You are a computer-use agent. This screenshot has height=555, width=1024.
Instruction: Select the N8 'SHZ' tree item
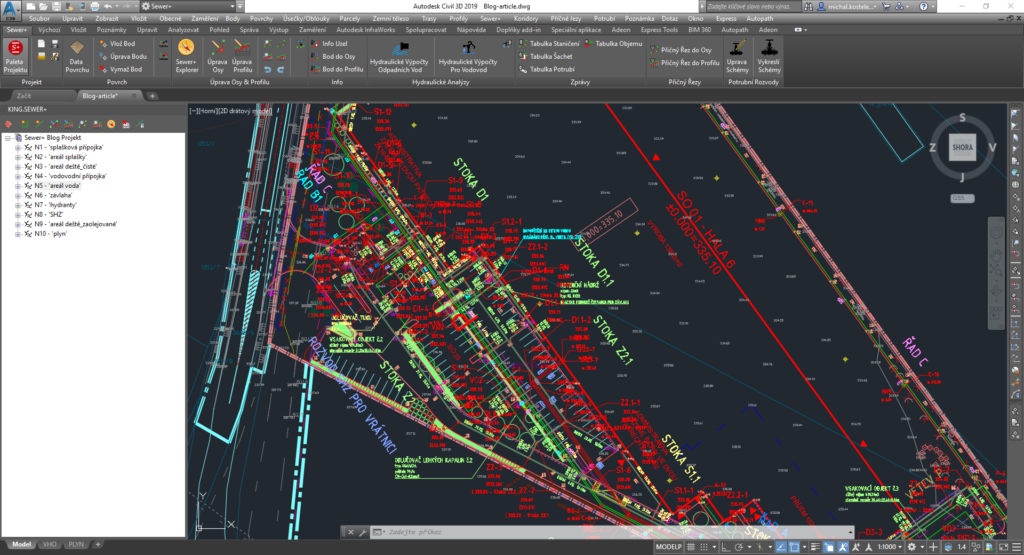coord(48,214)
